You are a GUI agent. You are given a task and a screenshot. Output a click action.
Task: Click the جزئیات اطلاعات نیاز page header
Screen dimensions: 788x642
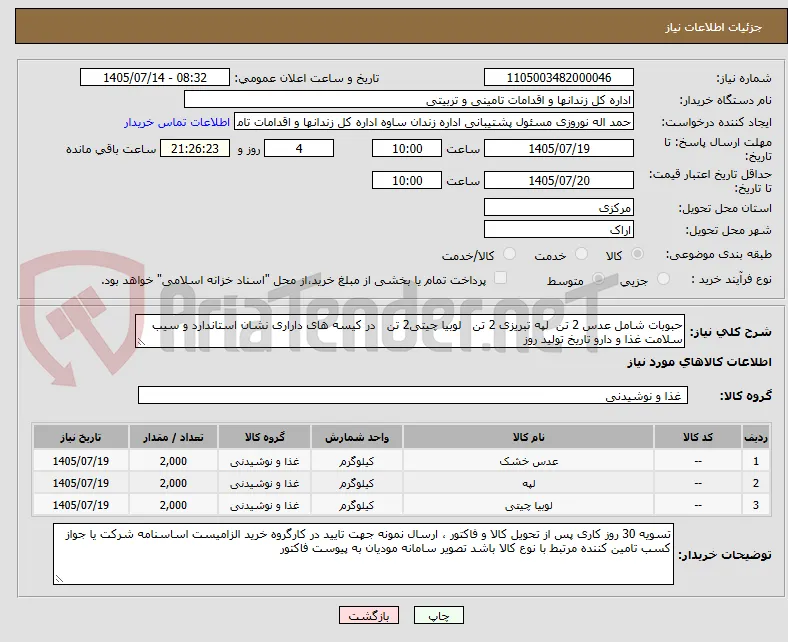pos(714,27)
